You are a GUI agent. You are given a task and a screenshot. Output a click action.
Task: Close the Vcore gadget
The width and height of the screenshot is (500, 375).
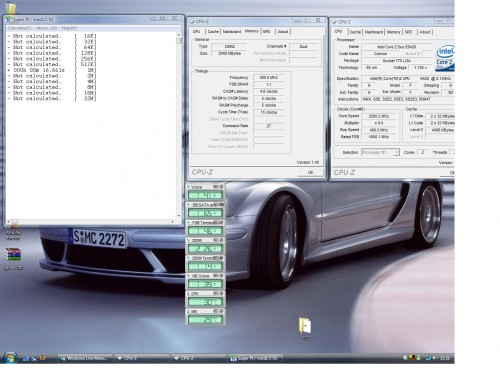(221, 187)
